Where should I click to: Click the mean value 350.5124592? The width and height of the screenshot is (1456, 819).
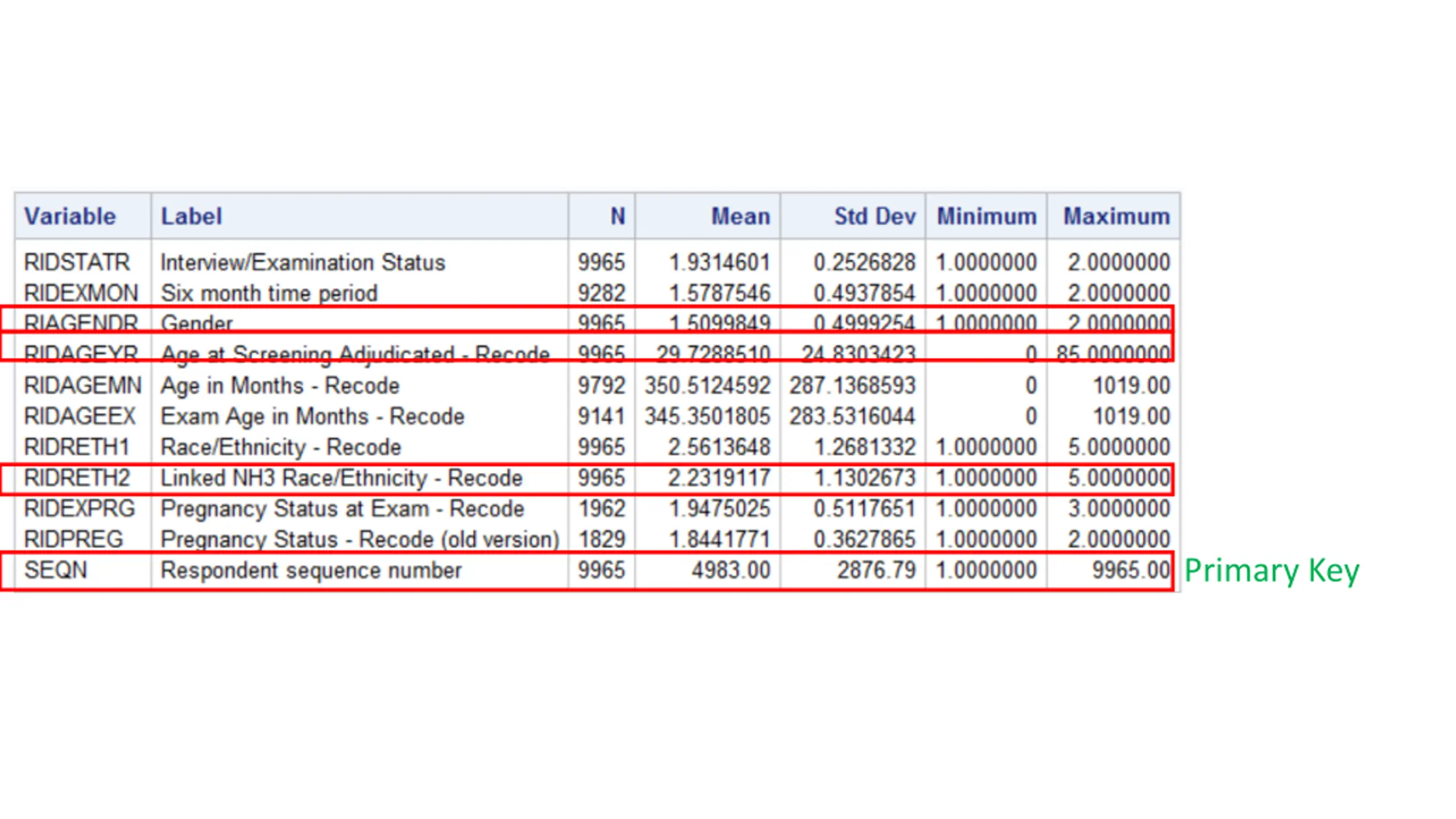708,386
